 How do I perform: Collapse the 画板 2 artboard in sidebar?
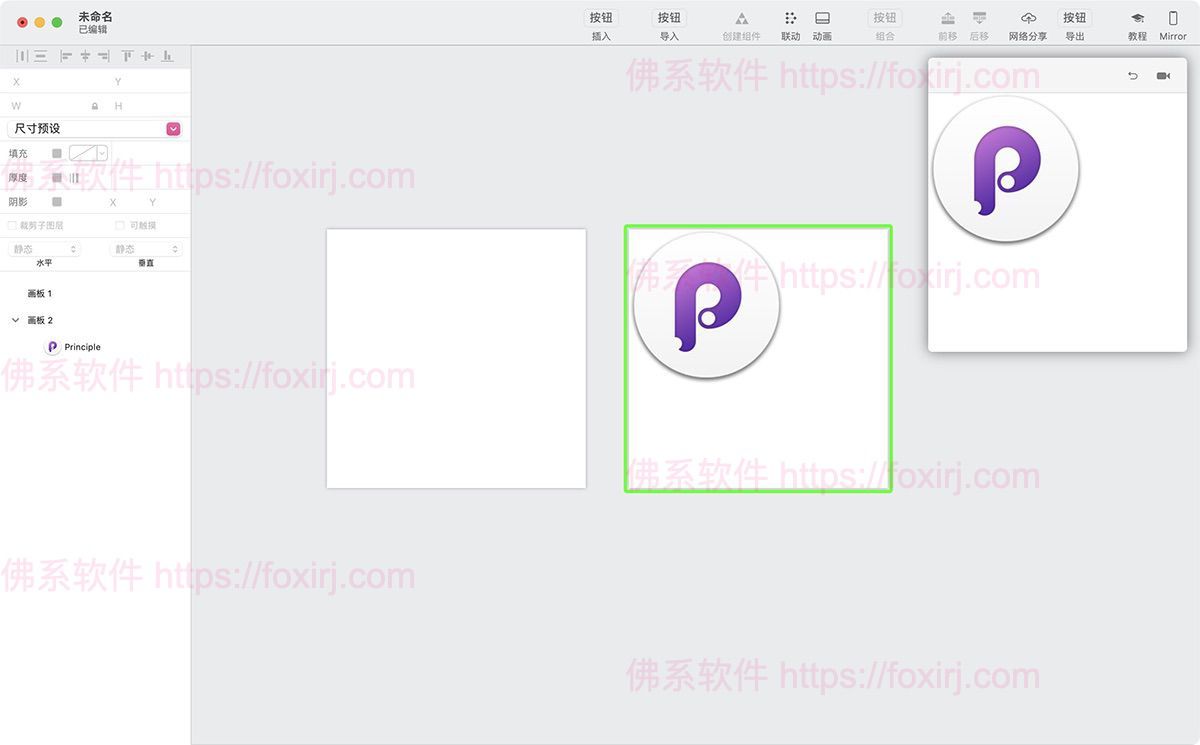coord(14,320)
